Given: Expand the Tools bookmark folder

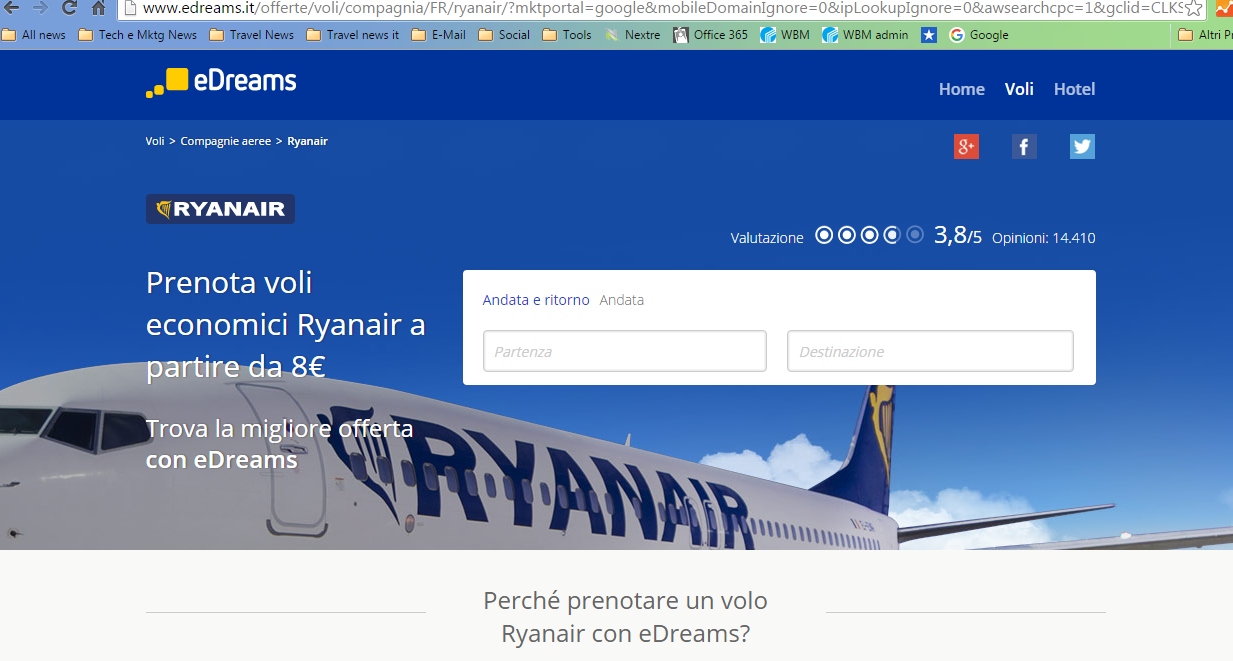Looking at the screenshot, I should point(567,35).
